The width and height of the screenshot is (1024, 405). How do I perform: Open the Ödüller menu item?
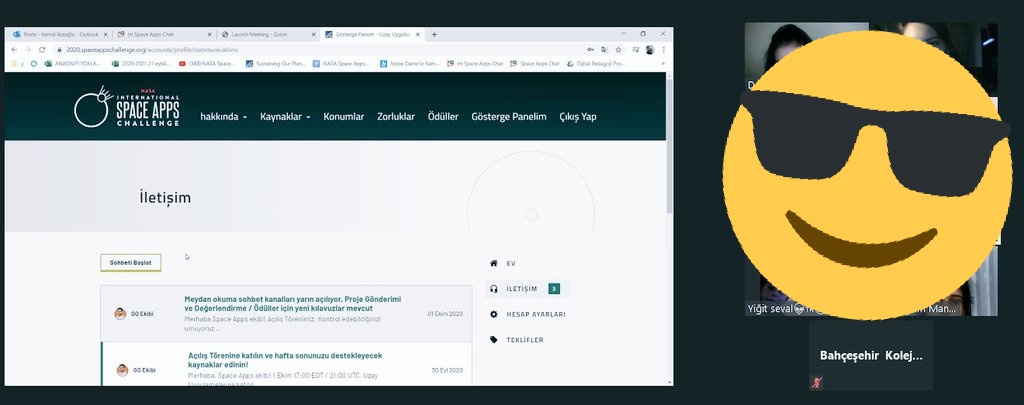443,117
